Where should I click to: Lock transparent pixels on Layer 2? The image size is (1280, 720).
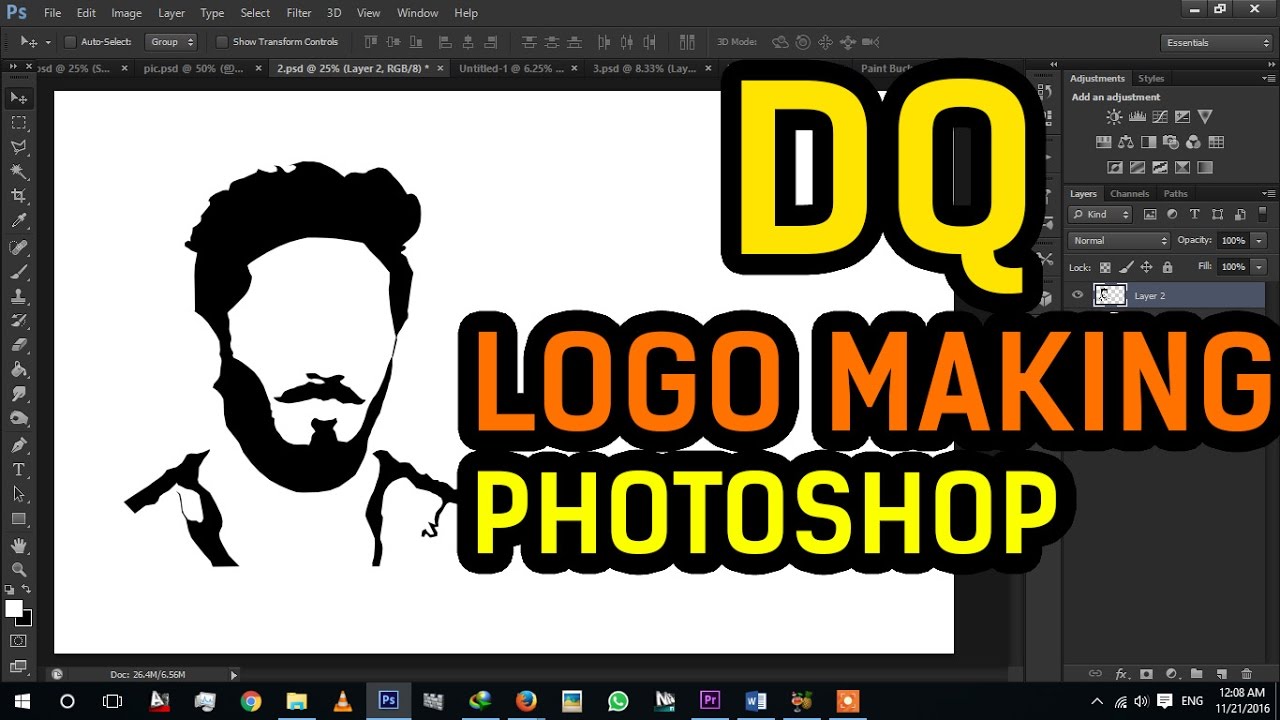coord(1106,267)
